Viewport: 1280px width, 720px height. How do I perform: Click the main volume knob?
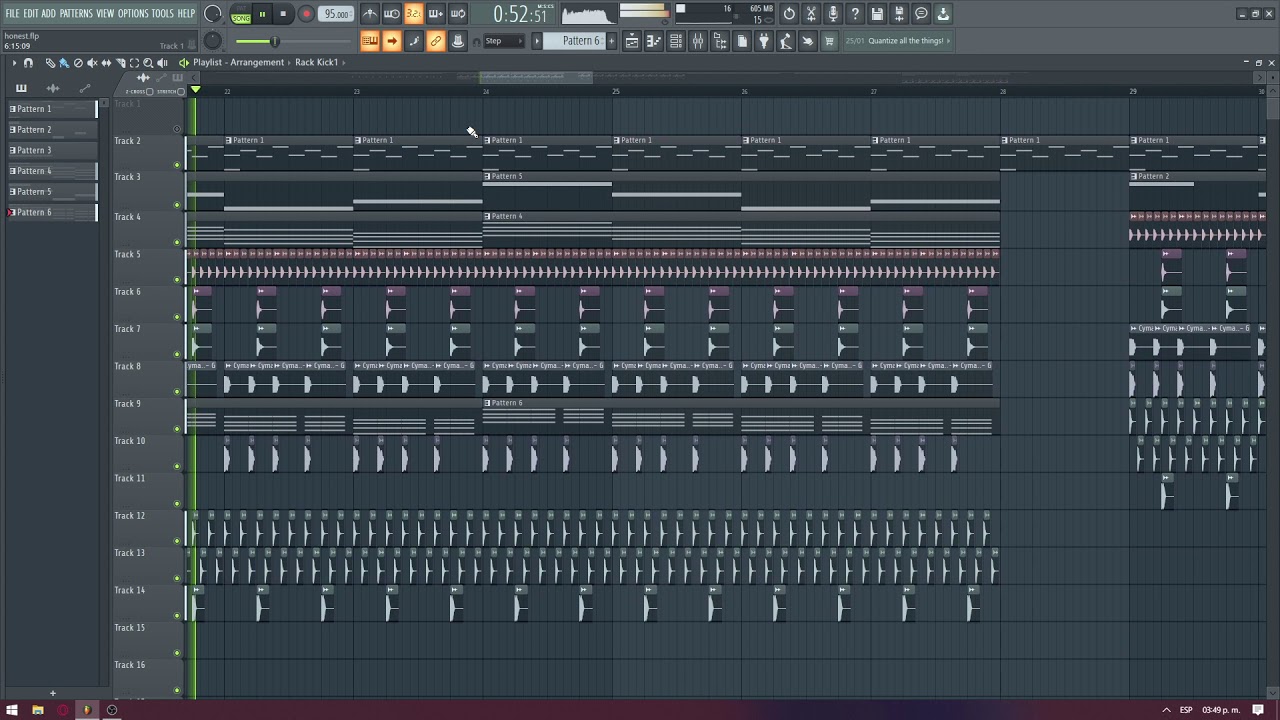pyautogui.click(x=213, y=14)
